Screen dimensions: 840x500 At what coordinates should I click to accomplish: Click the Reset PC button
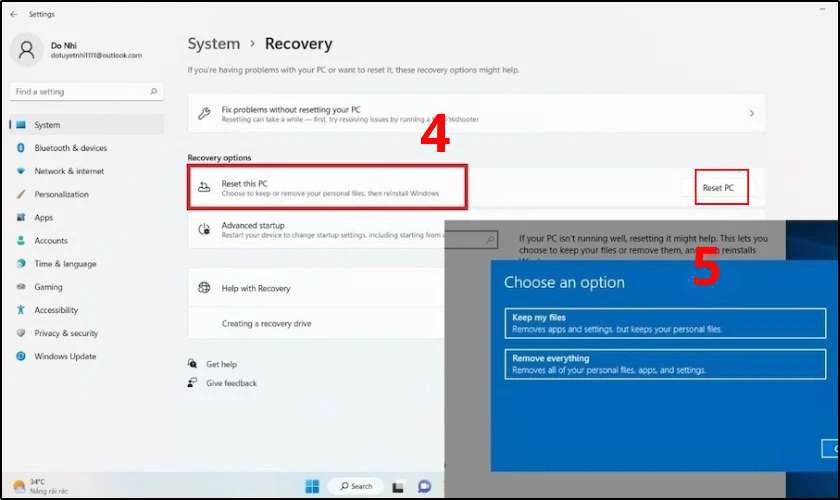coord(718,188)
